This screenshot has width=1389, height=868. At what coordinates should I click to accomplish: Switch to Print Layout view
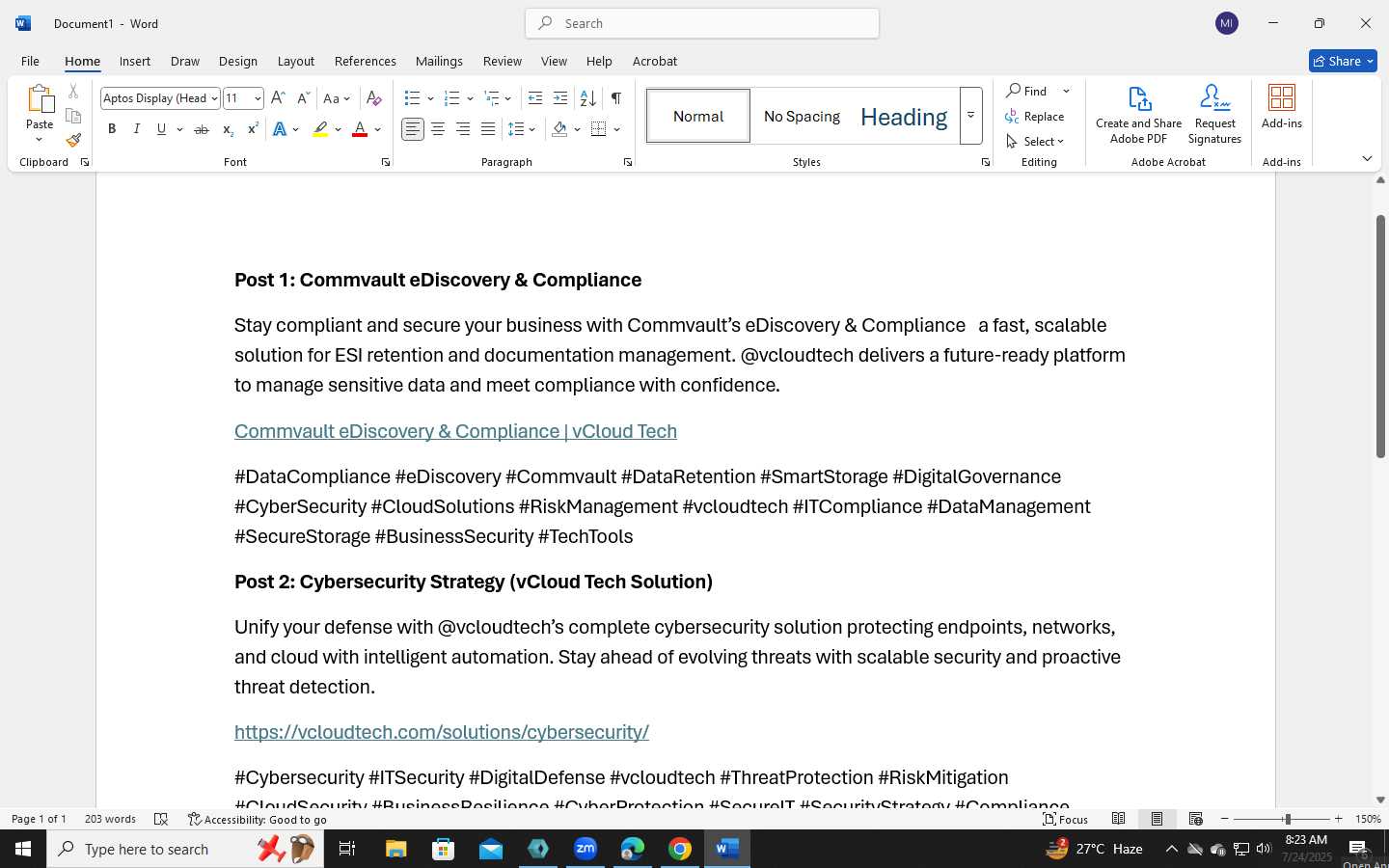click(1157, 819)
